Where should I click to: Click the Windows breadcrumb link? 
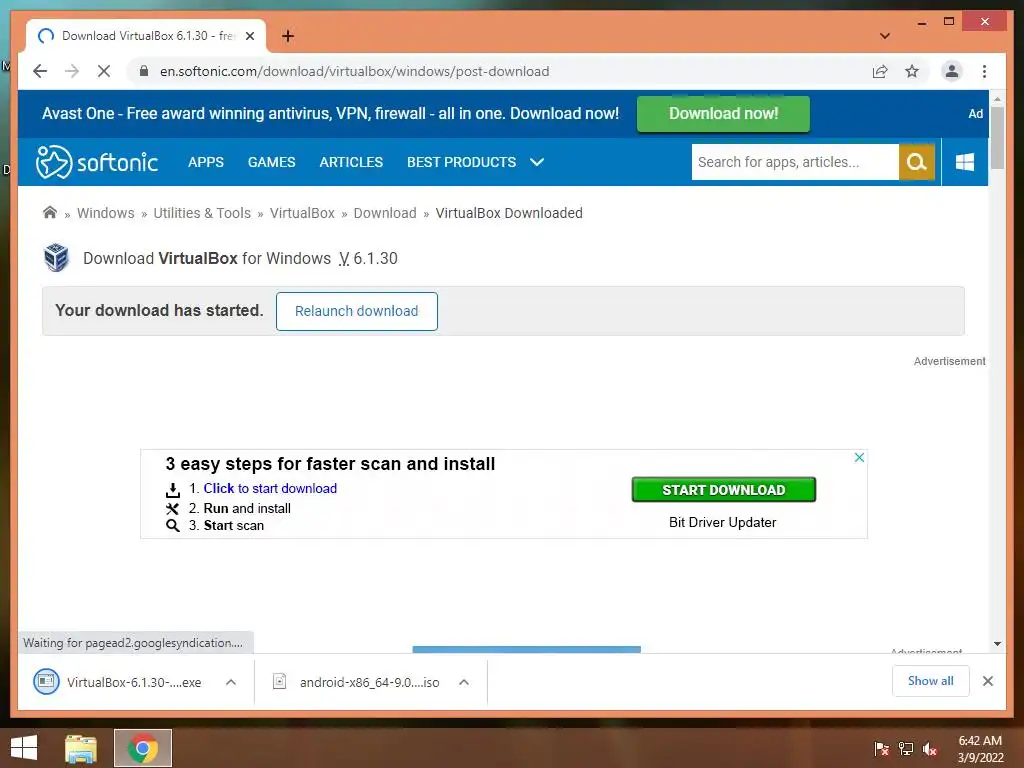click(106, 213)
